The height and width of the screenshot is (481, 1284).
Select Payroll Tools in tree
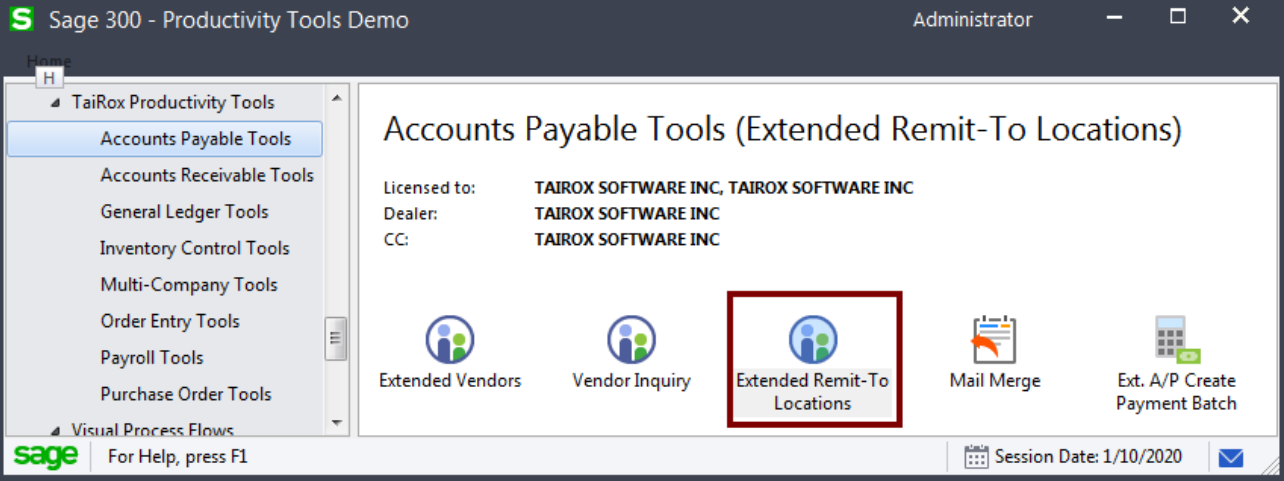point(152,357)
